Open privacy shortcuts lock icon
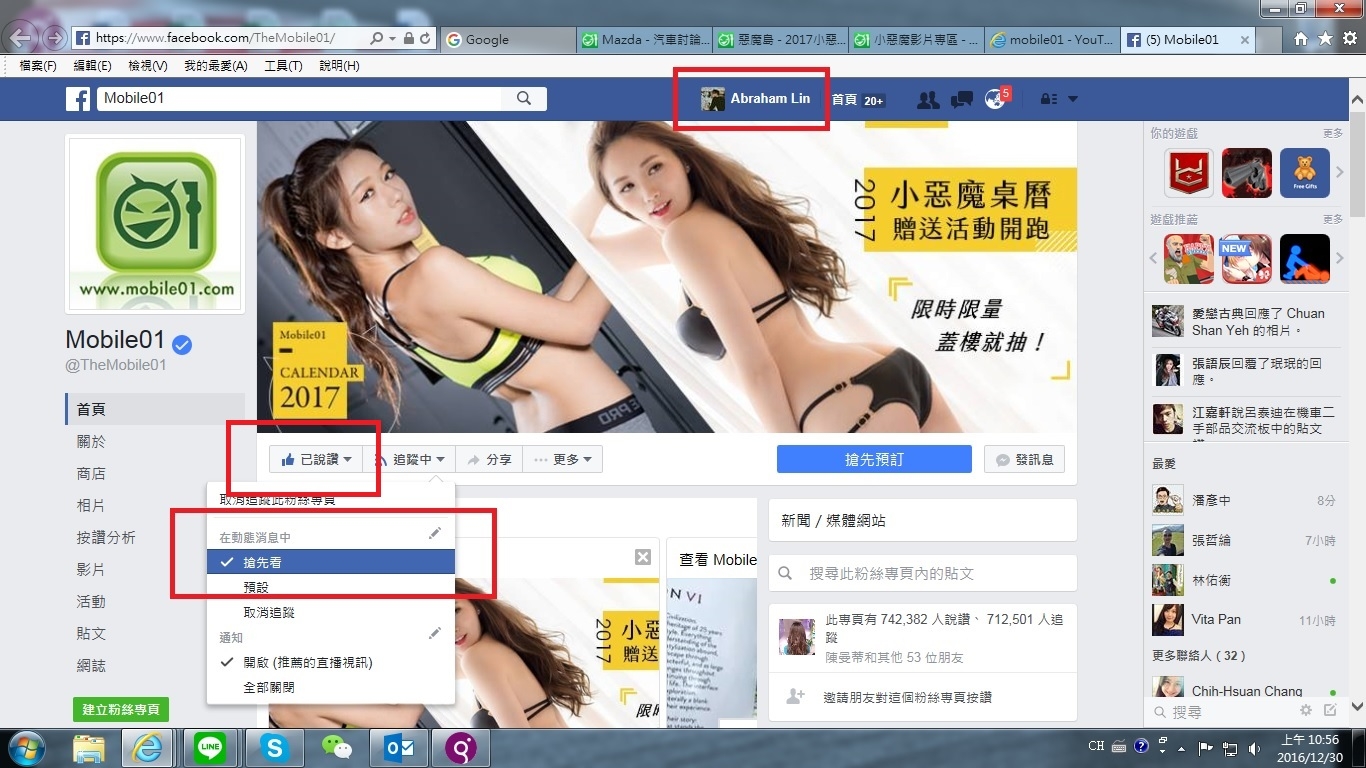 point(1048,100)
